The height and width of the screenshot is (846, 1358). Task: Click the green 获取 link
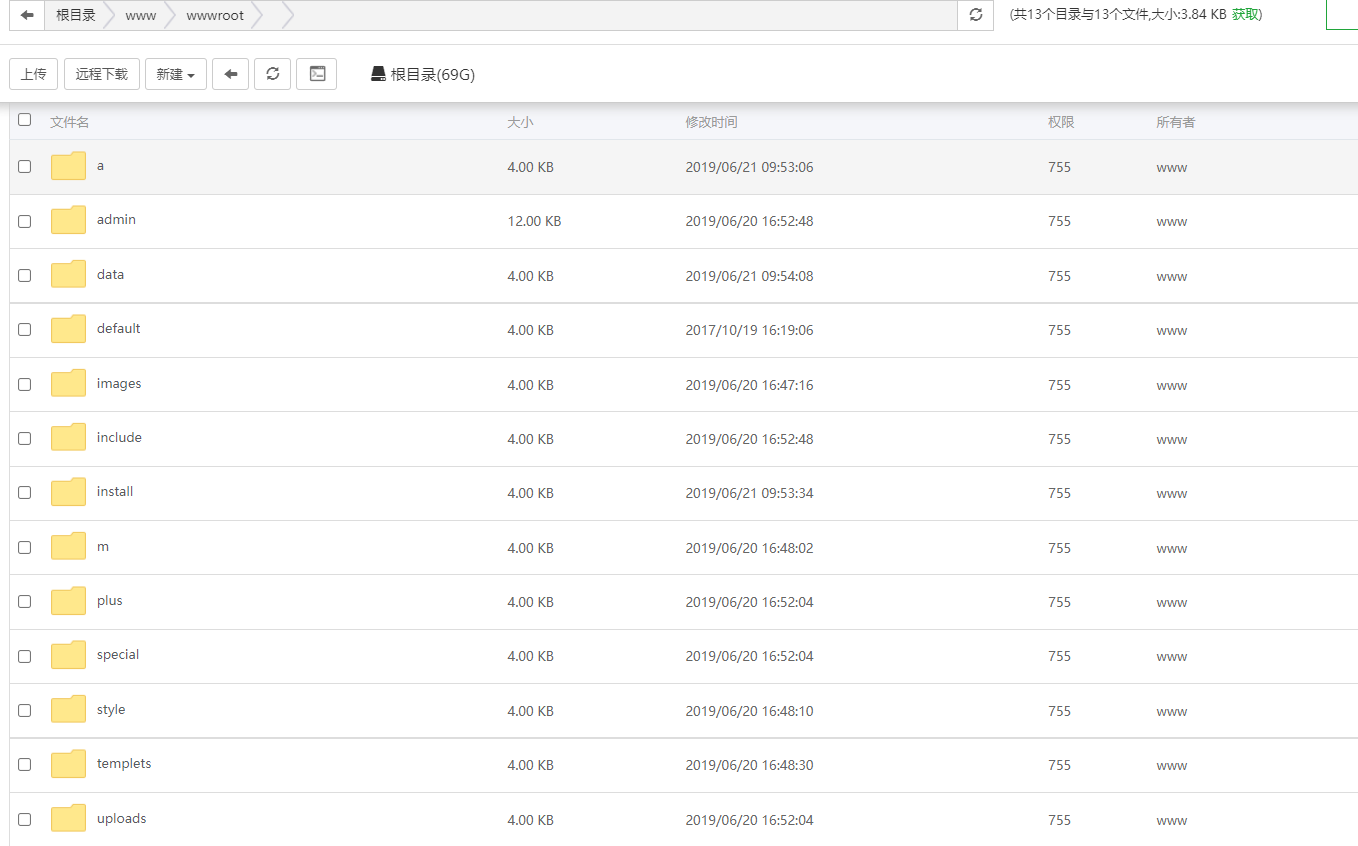[x=1245, y=15]
